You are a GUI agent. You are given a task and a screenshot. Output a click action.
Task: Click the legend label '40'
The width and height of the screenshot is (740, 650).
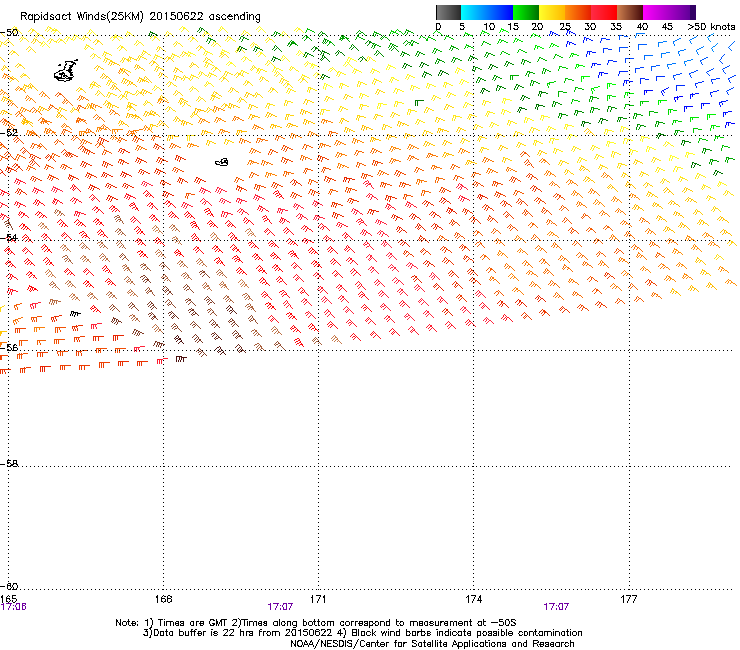point(642,27)
